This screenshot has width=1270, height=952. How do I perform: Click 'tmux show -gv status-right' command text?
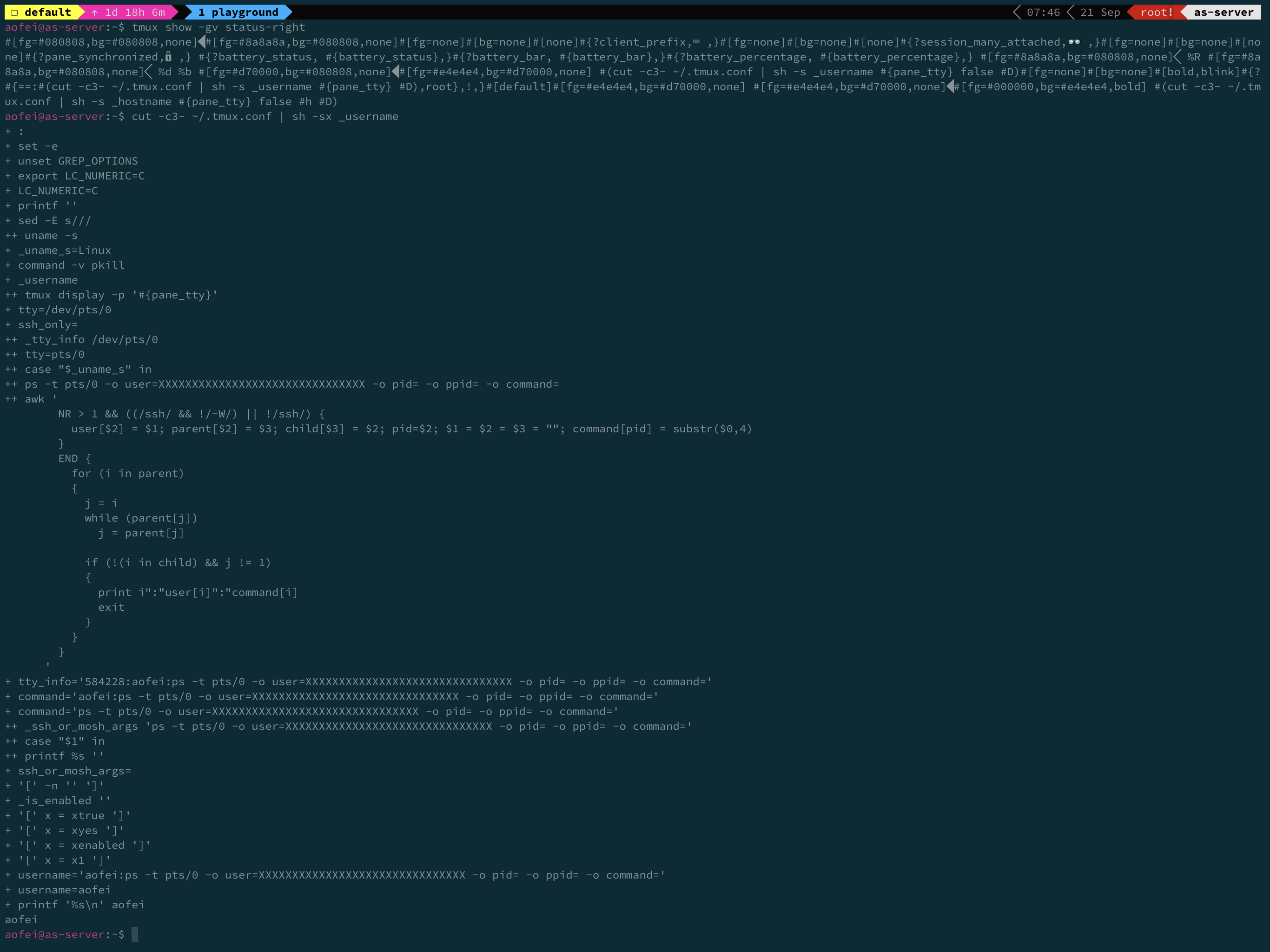tap(218, 27)
